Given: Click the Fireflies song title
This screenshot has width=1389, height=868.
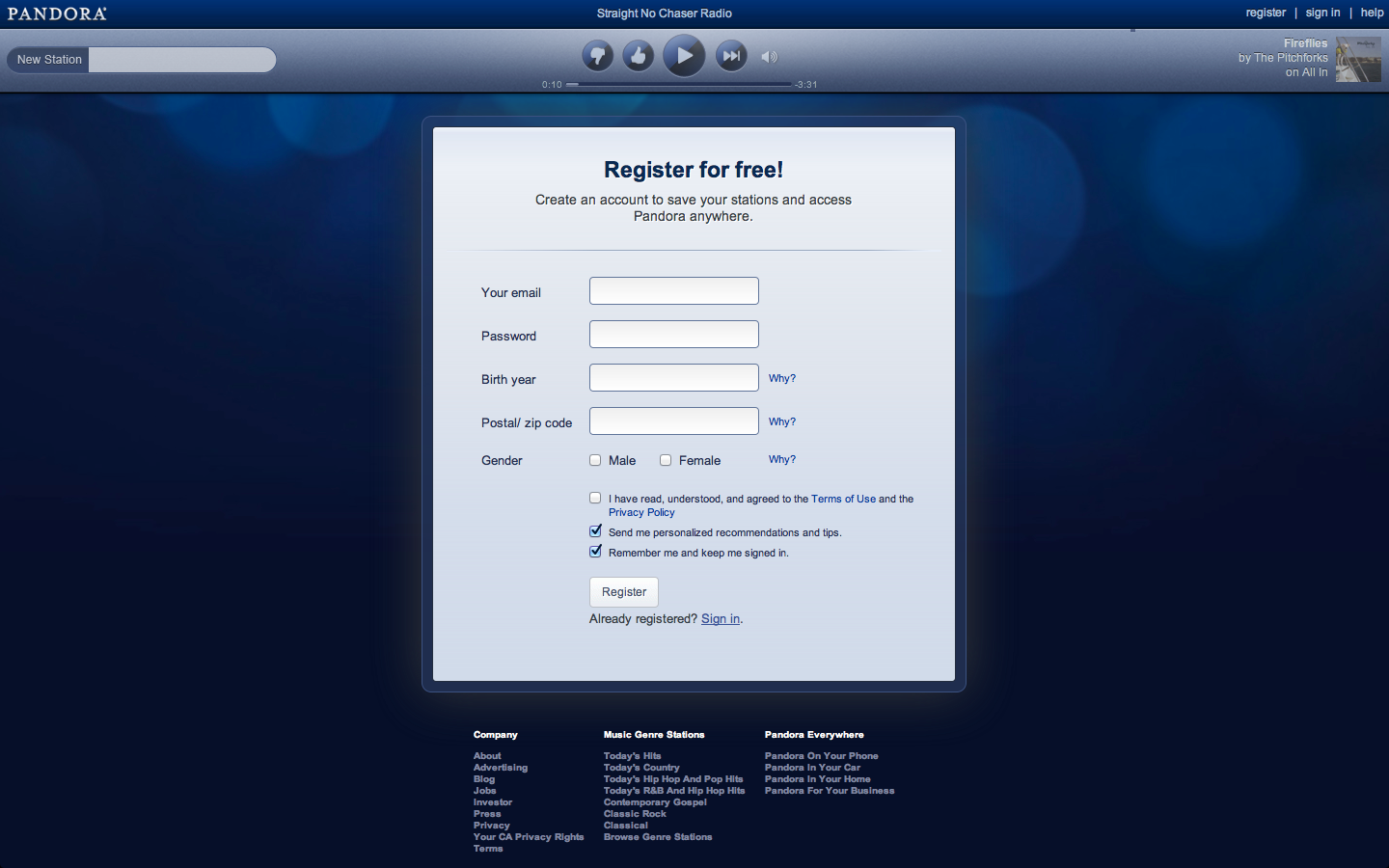Looking at the screenshot, I should (x=1306, y=43).
